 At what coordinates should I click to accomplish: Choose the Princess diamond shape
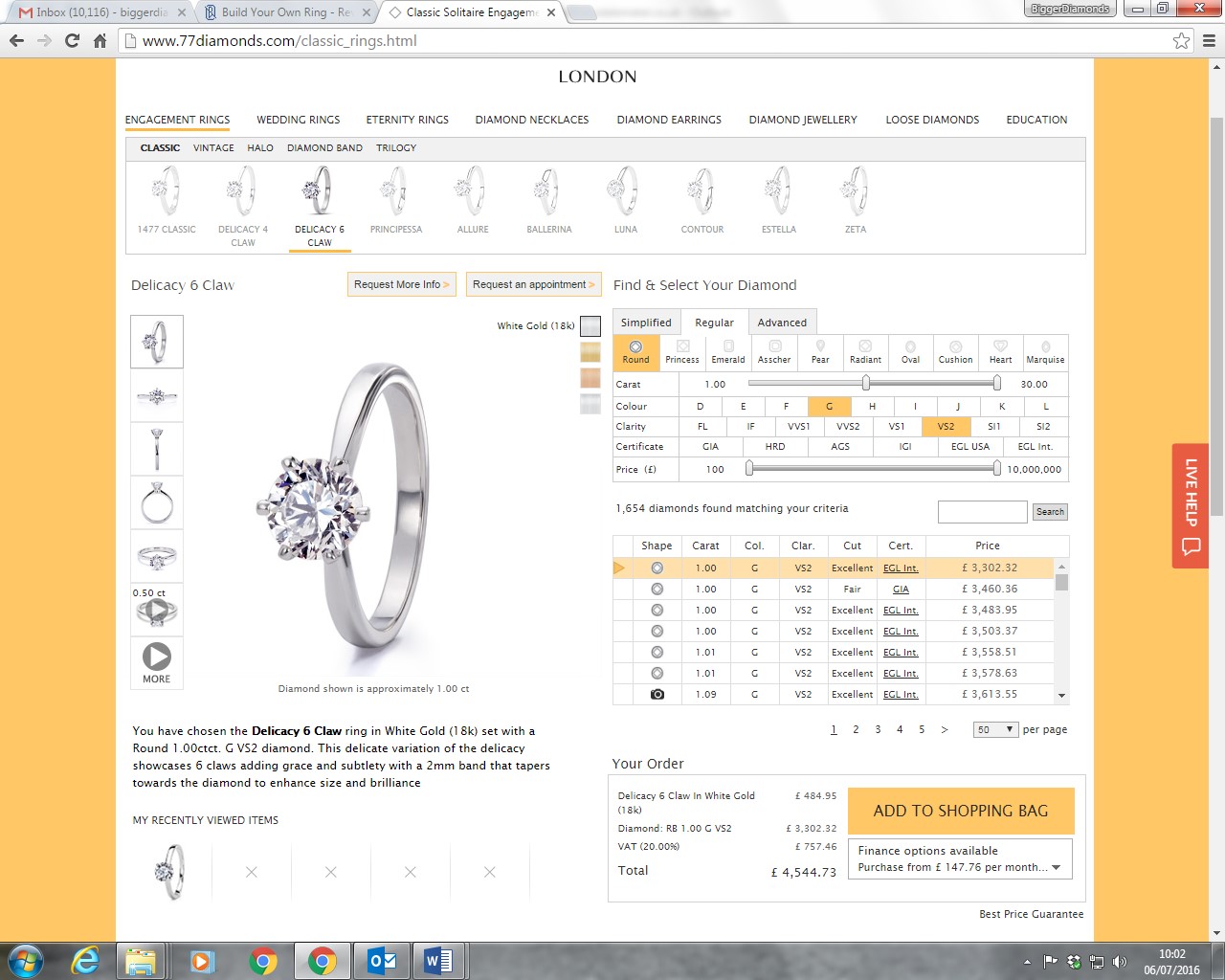pos(682,351)
